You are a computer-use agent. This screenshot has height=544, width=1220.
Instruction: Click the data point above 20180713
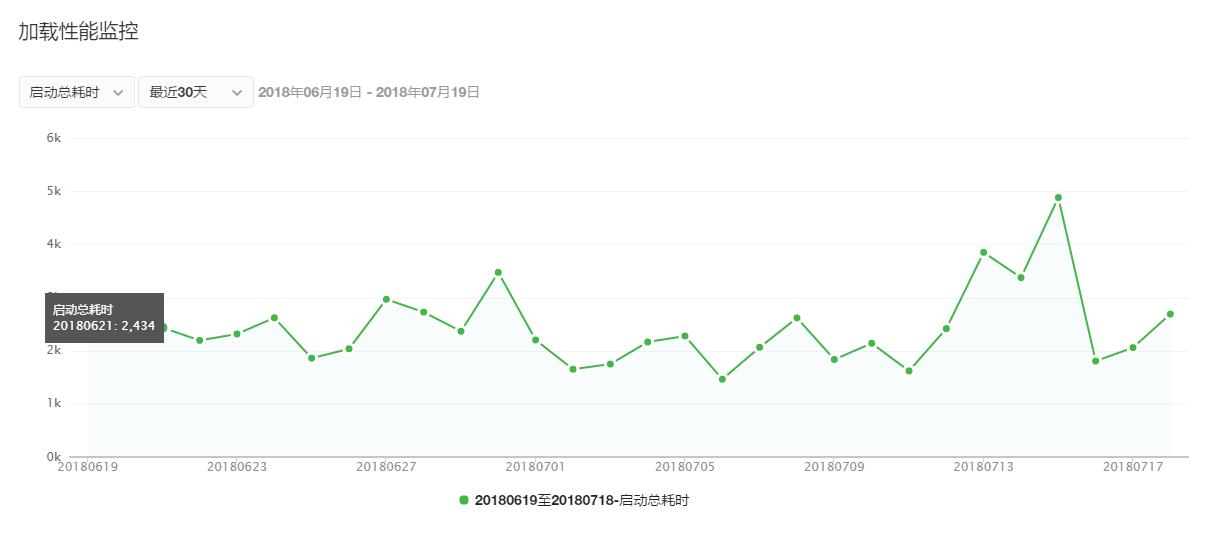(x=983, y=252)
